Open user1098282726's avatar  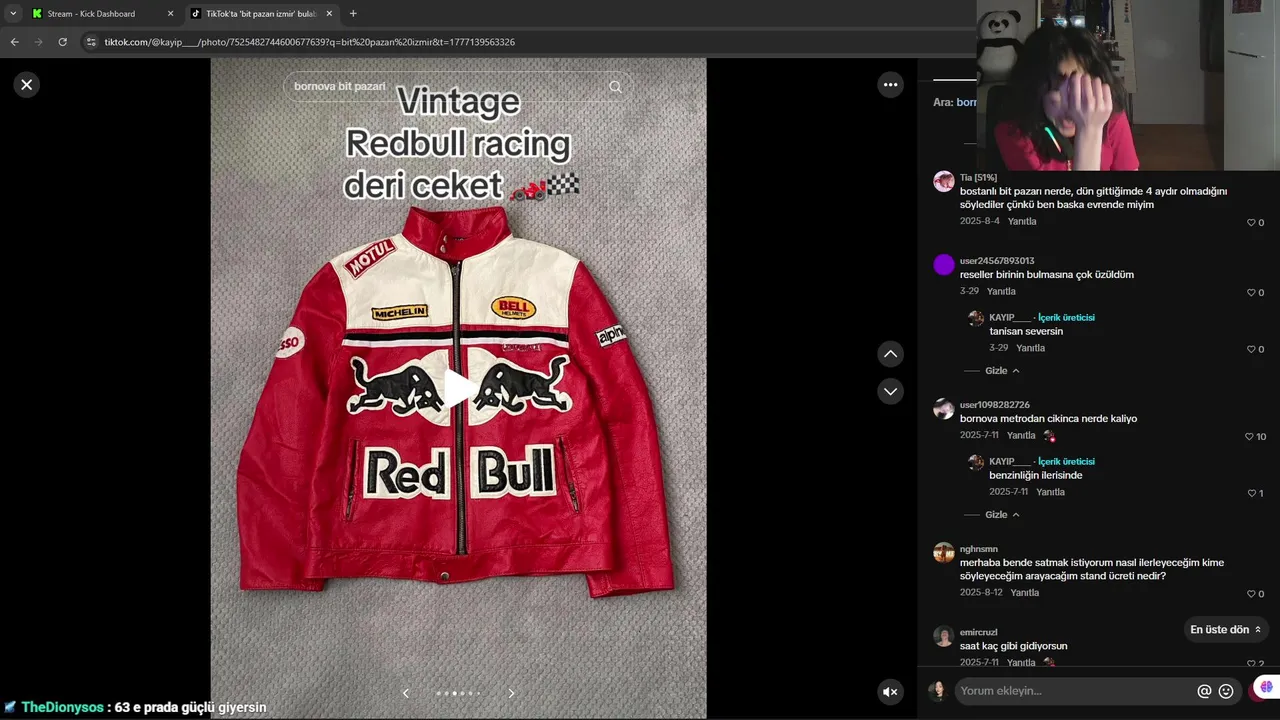(943, 409)
